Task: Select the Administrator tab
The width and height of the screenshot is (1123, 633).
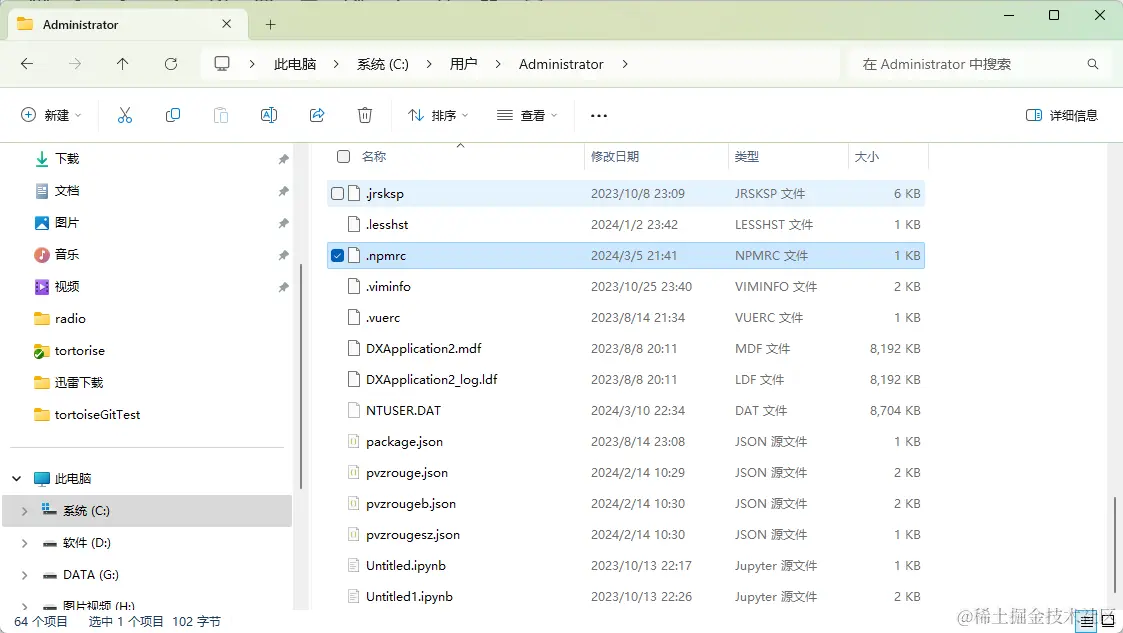Action: [x=126, y=24]
